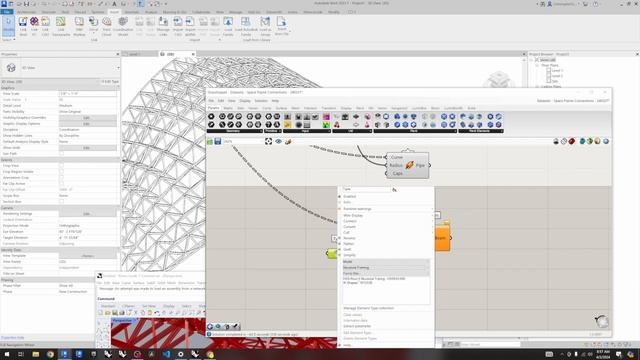640x360 pixels.
Task: Click Grasshopper zoom extents icon
Action: [268, 141]
